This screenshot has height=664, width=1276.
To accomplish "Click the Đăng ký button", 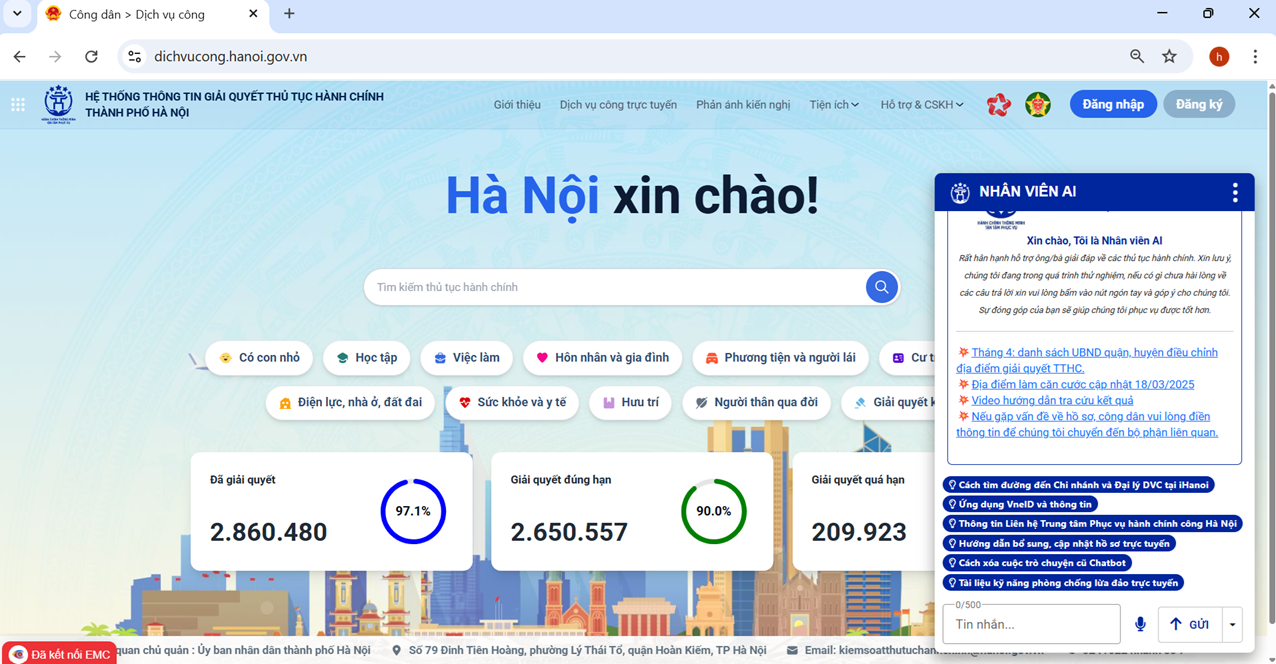I will point(1199,104).
